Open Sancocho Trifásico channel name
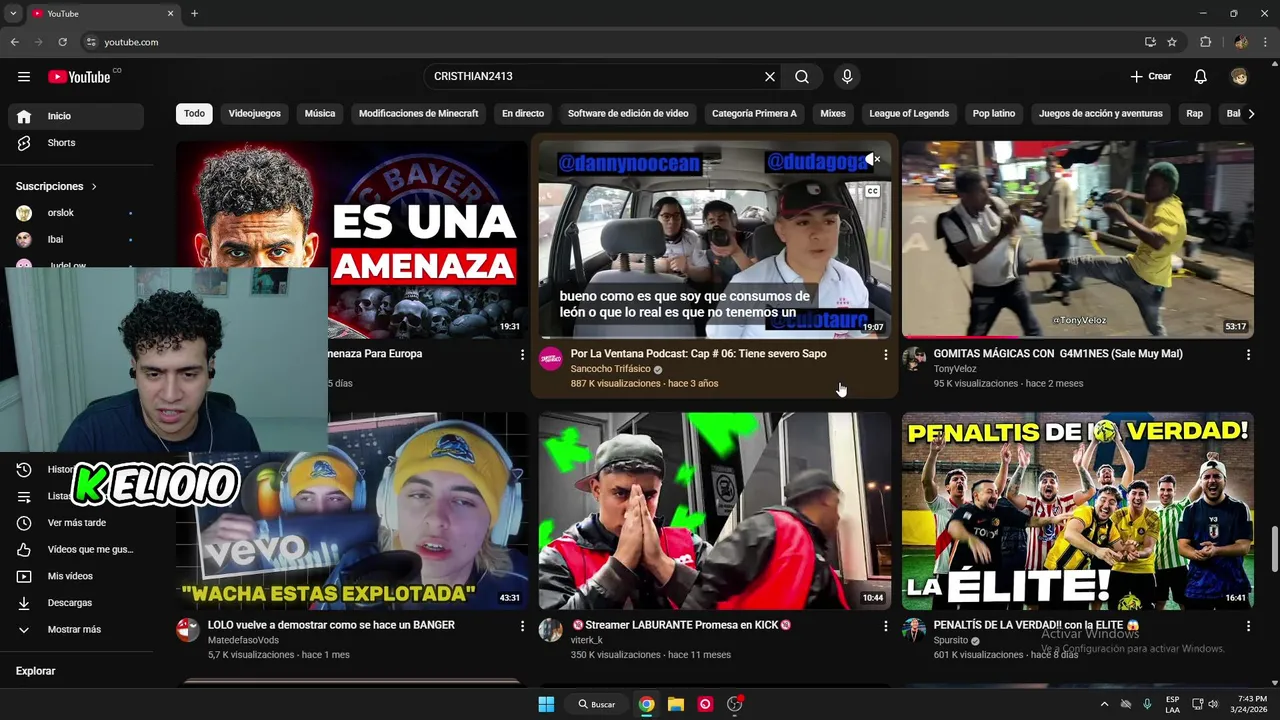Screen dimensions: 1280x720 coord(610,369)
